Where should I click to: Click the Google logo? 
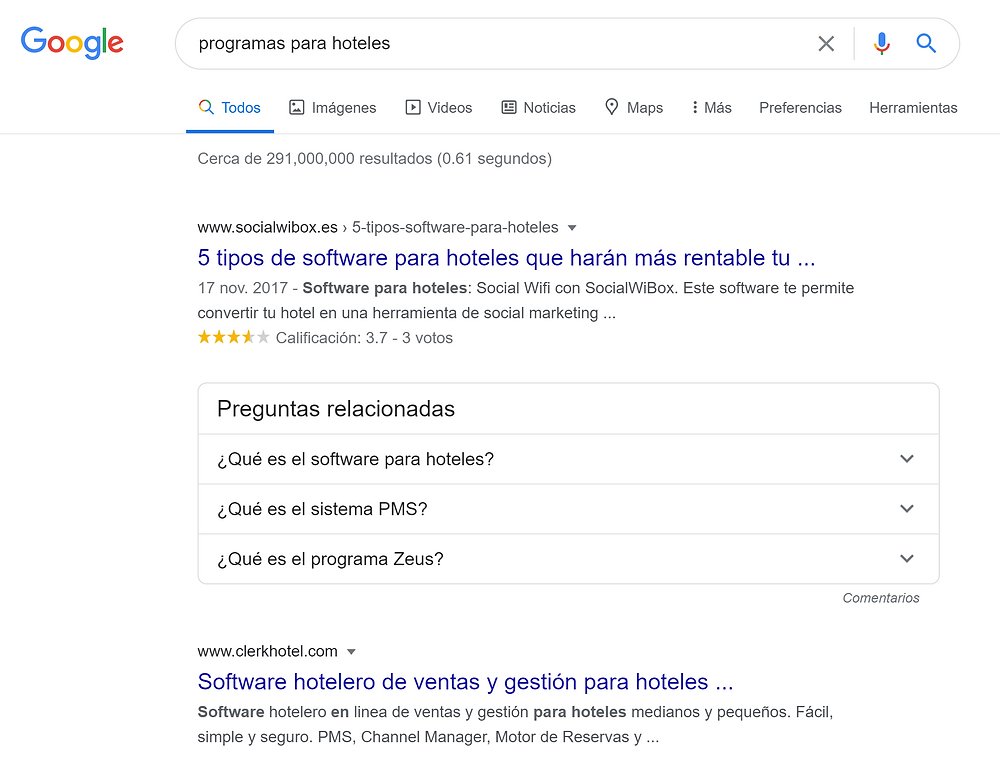(72, 43)
